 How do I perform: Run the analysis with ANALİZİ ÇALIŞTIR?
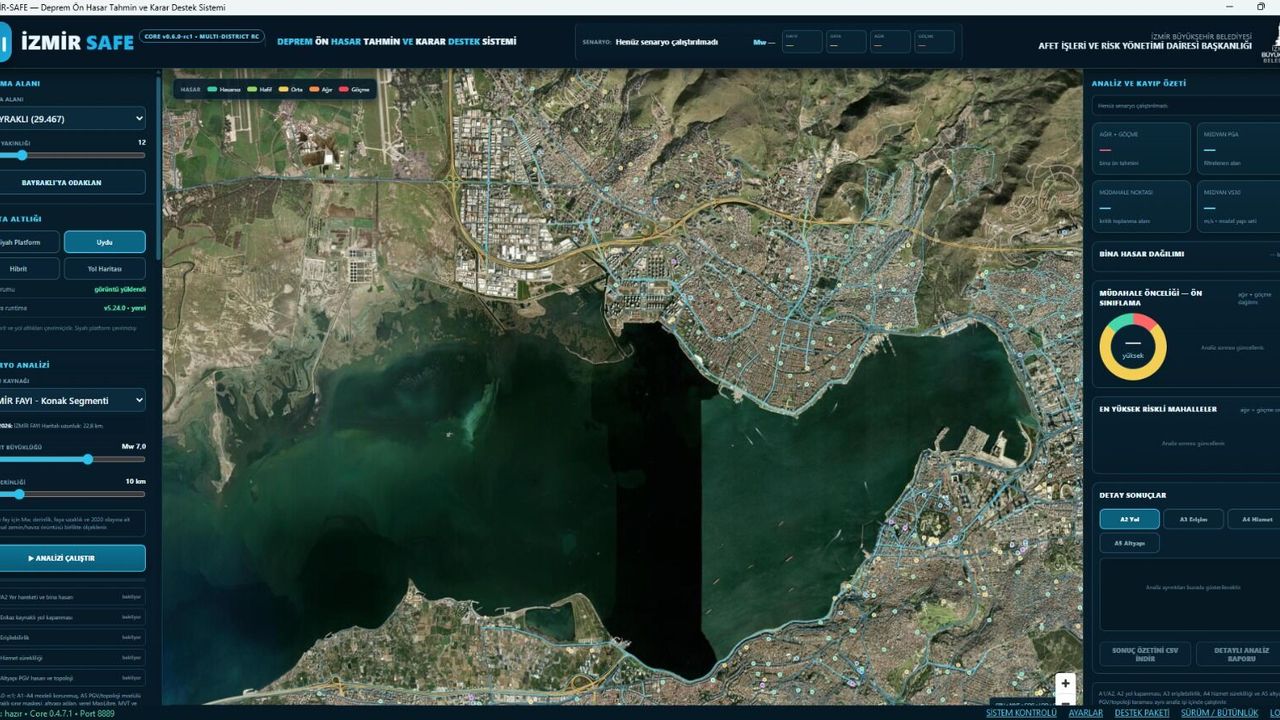tap(72, 558)
